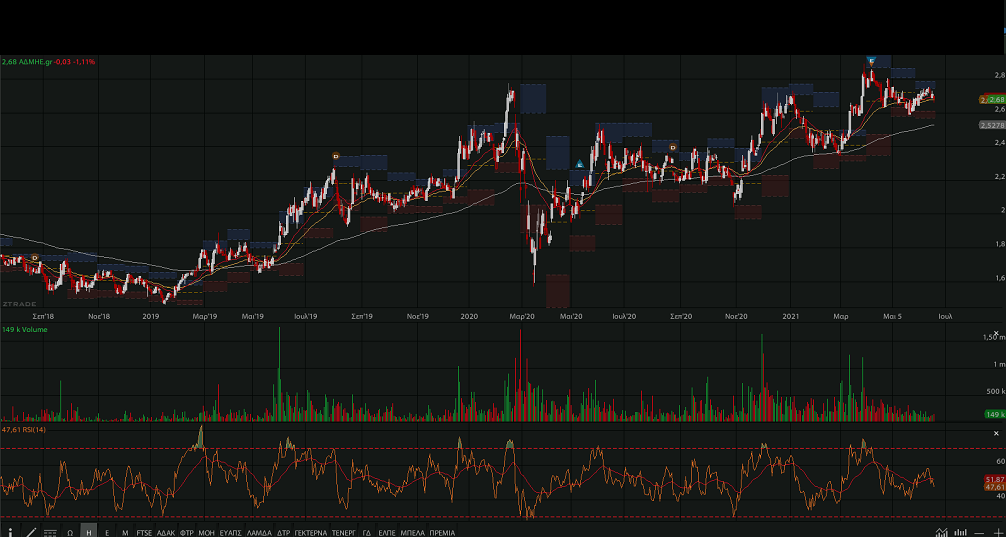Viewport: 1006px width, 537px height.
Task: Load the ΠΡΕΜΙΑ chart
Action: [442, 531]
